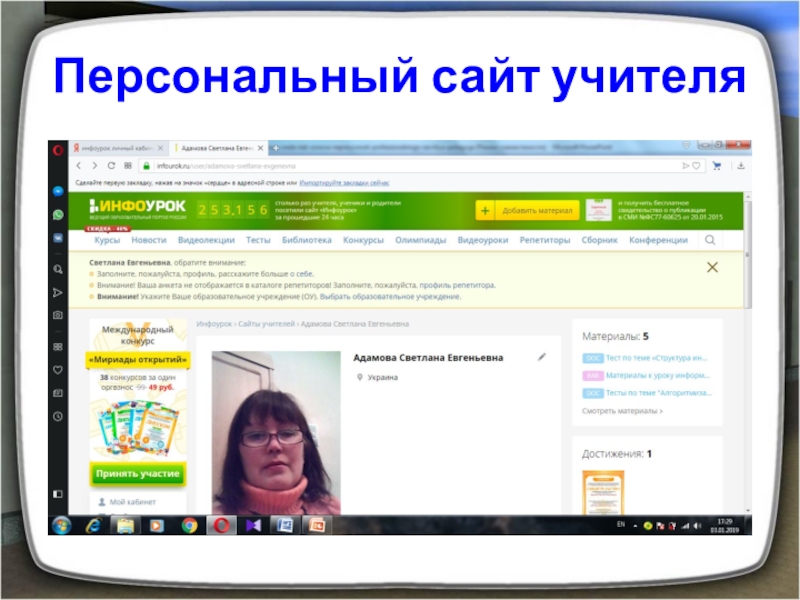Image resolution: width=800 pixels, height=600 pixels.
Task: Open Messenger in the Opera sidebar
Action: pos(58,191)
